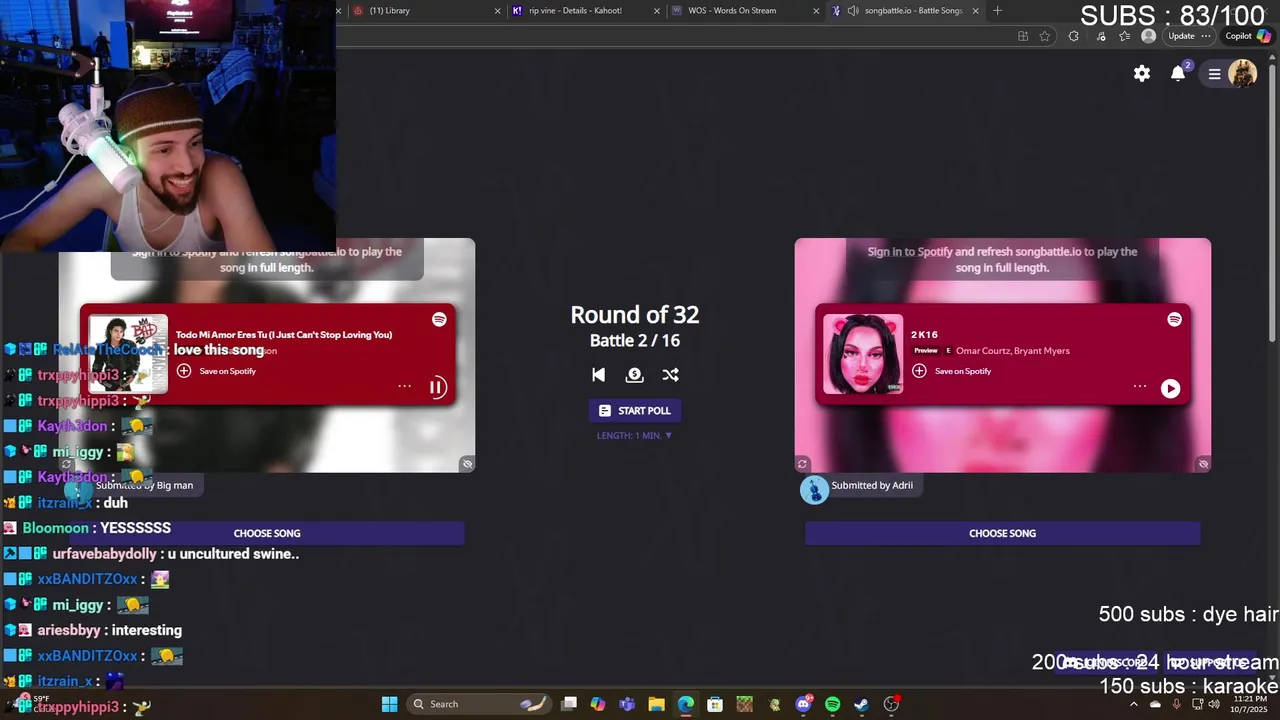Close the Kahoot tab

[x=657, y=11]
